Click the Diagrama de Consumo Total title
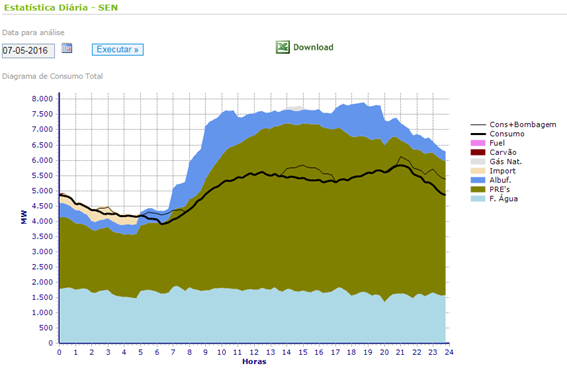 pyautogui.click(x=52, y=76)
